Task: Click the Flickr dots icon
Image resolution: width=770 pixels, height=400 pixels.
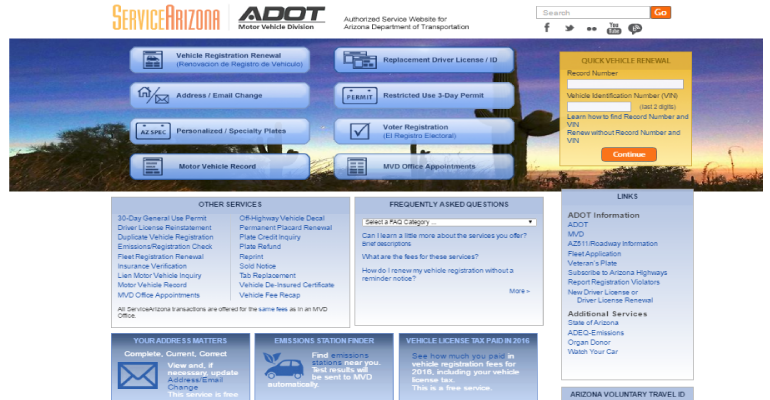Action: pos(591,28)
